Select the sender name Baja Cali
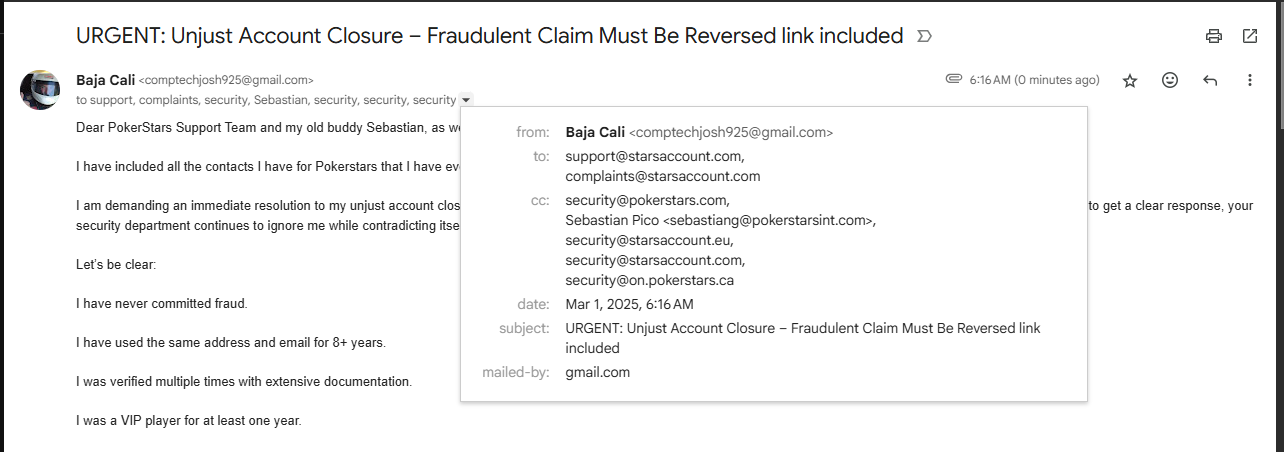The width and height of the screenshot is (1284, 452). 105,80
